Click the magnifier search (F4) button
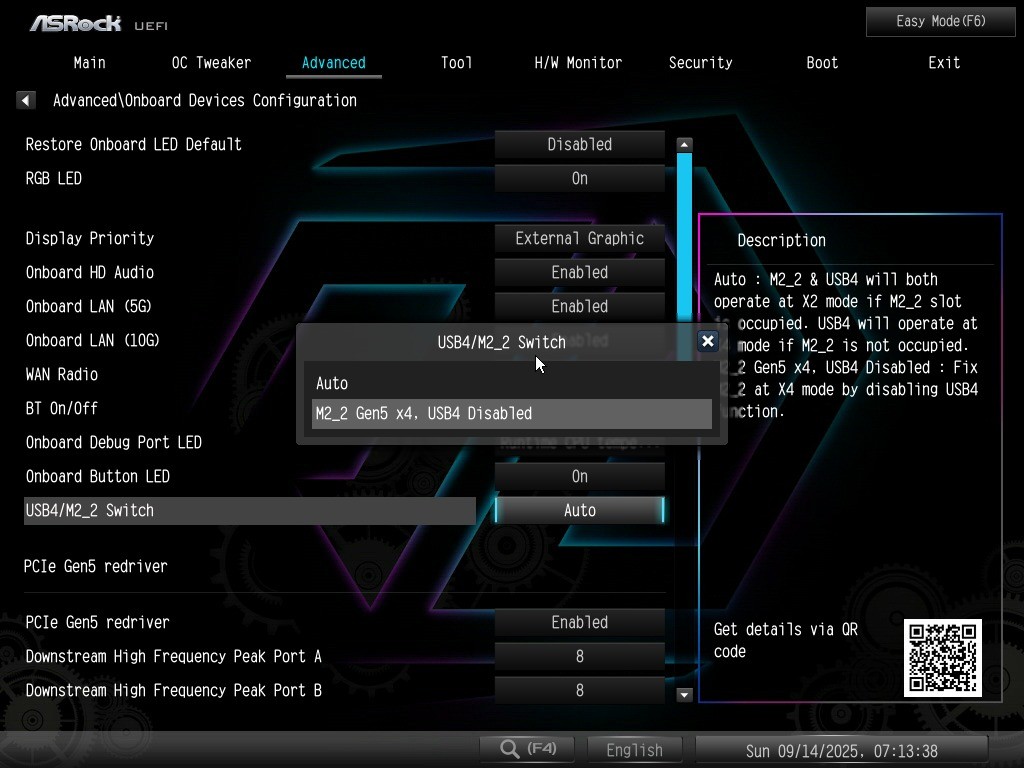This screenshot has height=768, width=1024. pos(528,749)
